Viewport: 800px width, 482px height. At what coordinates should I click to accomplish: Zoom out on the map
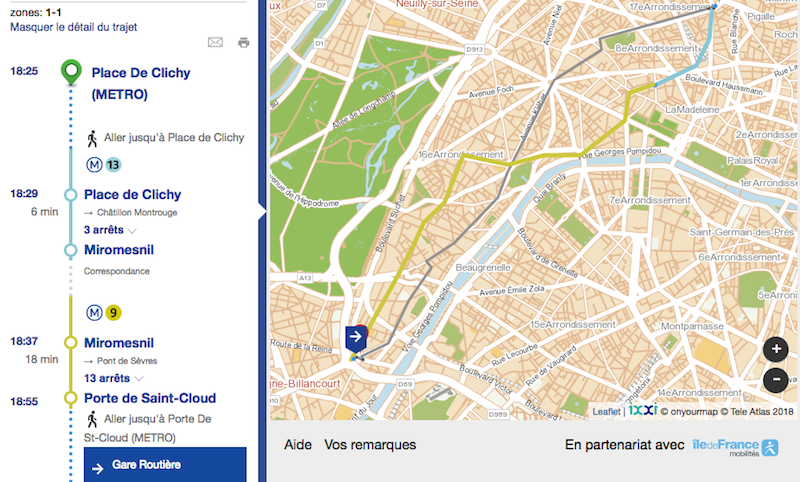[x=776, y=380]
